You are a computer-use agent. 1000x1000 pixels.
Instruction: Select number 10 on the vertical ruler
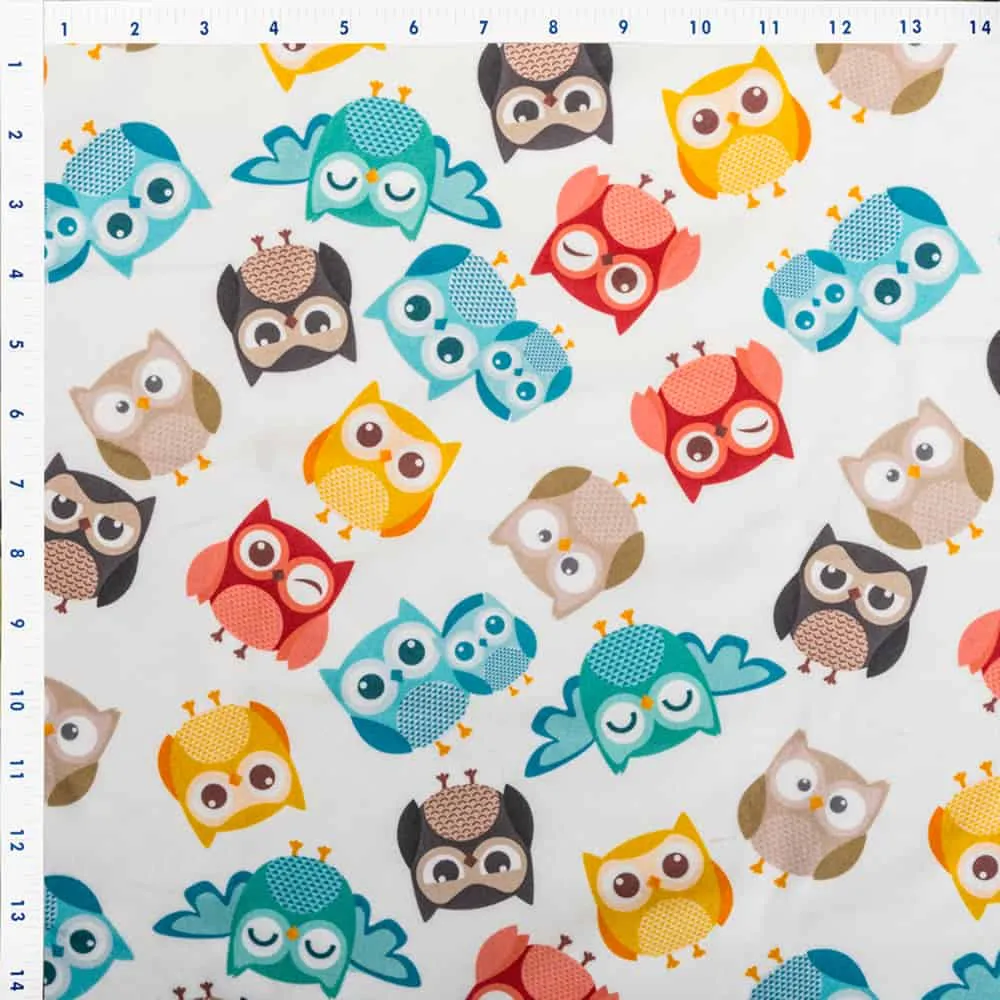[x=17, y=700]
